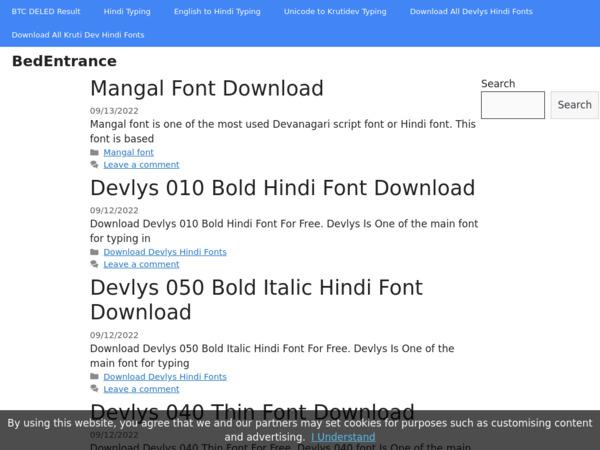Open Devlys 010 Bold Hindi Font Download post

pos(282,188)
